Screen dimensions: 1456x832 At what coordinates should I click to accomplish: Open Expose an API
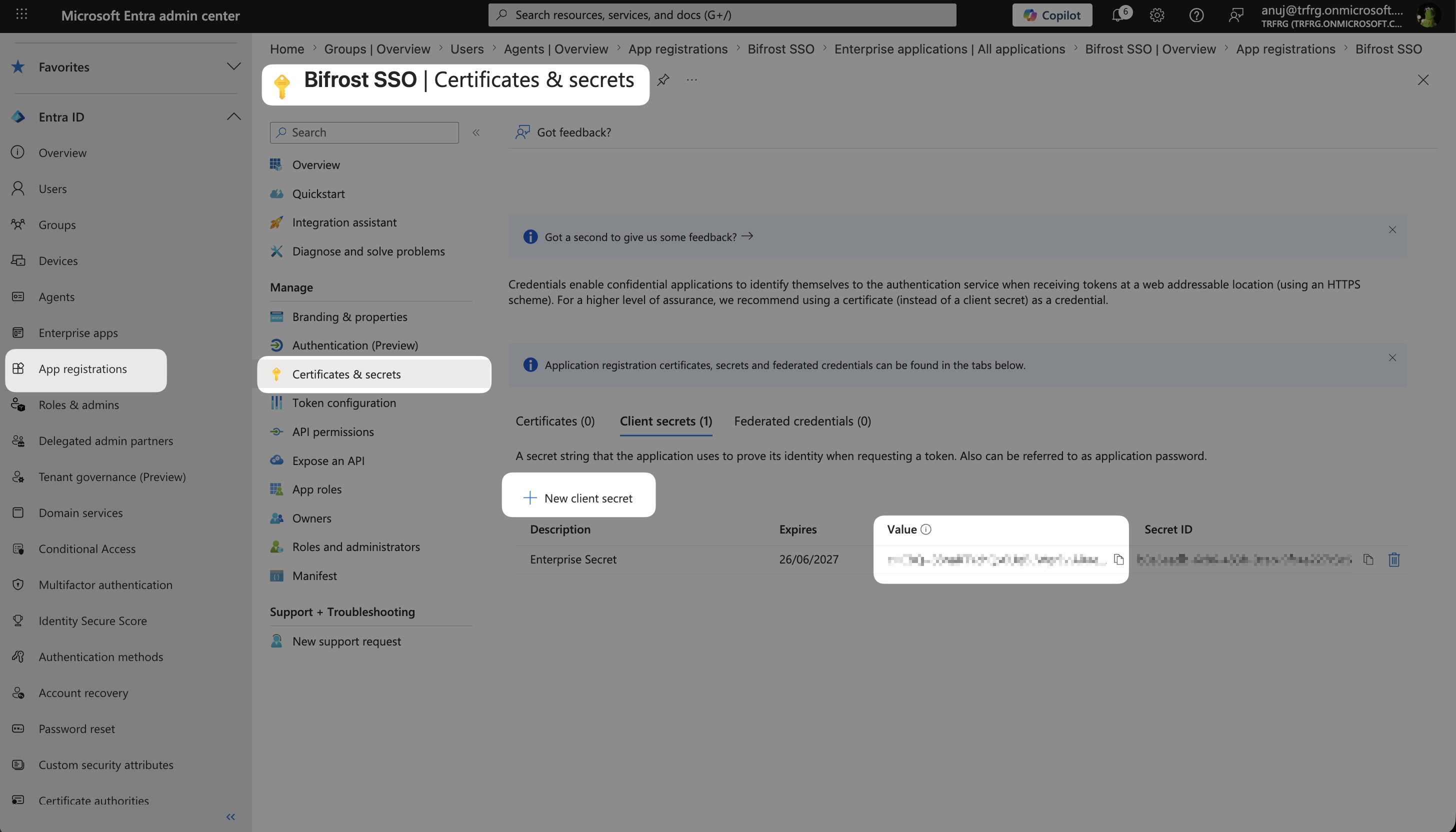[328, 460]
